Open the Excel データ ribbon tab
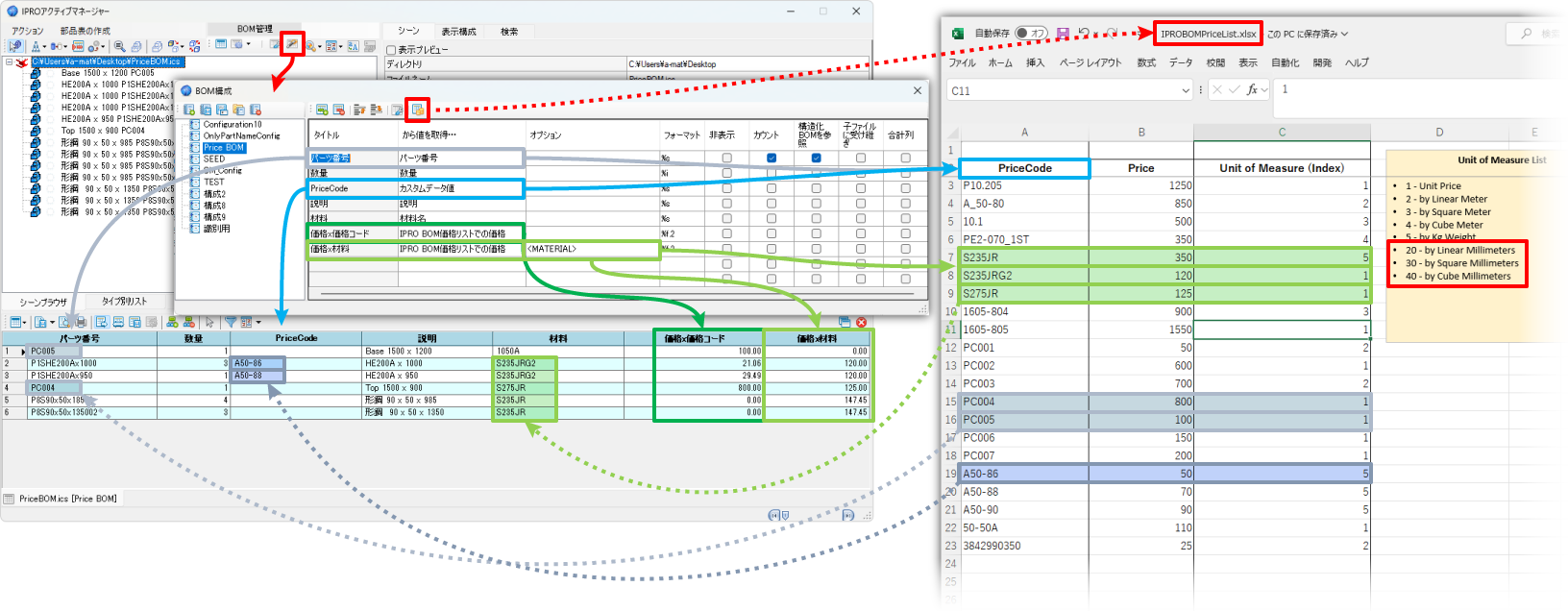 click(x=1181, y=62)
